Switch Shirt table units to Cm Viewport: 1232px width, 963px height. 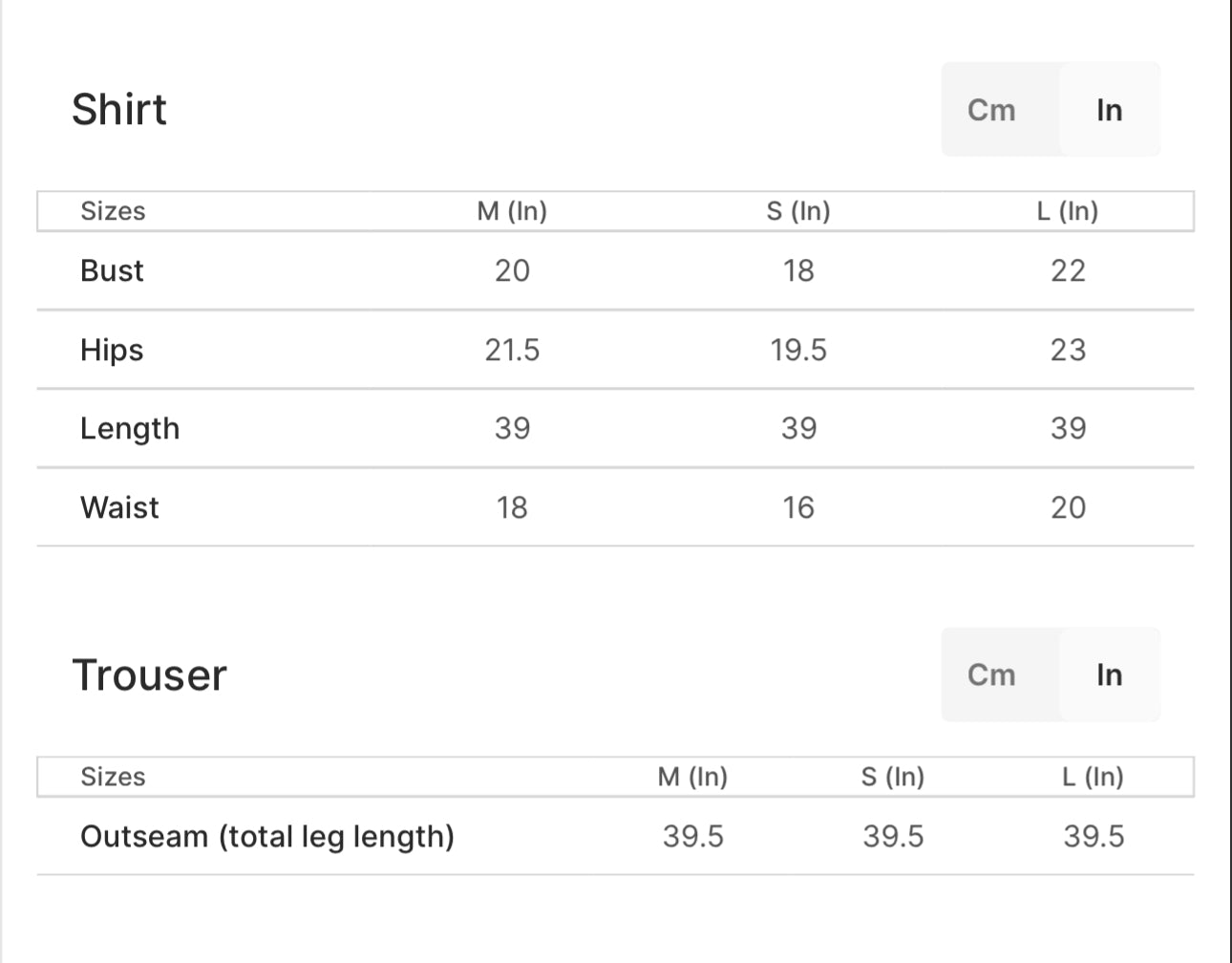coord(991,110)
